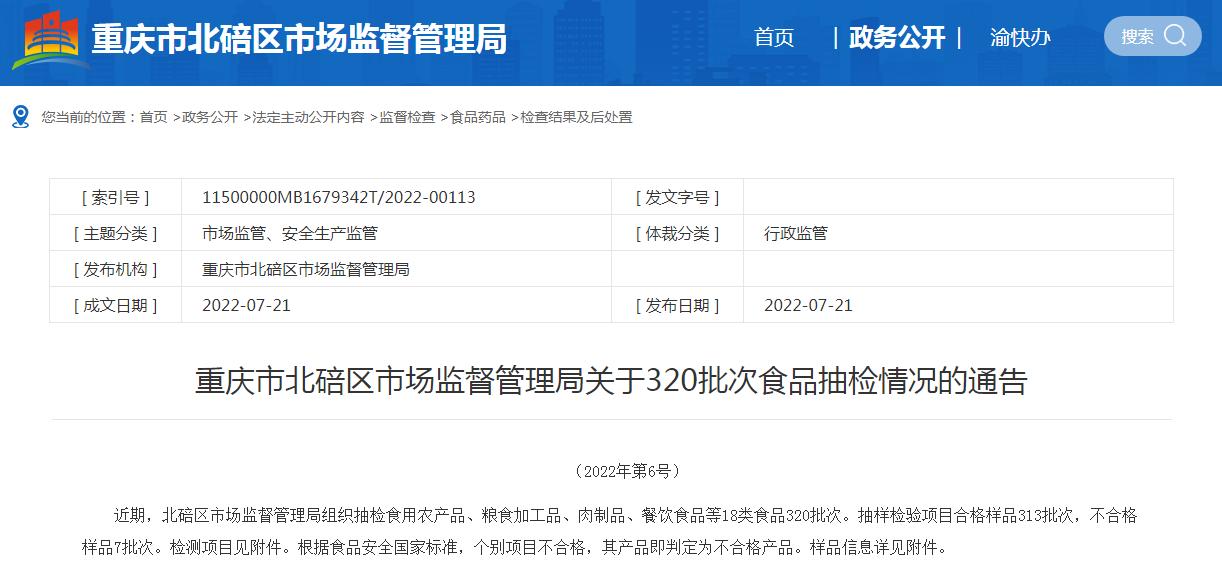
Task: Navigate to 政务公开 breadcrumb link
Action: coord(210,117)
